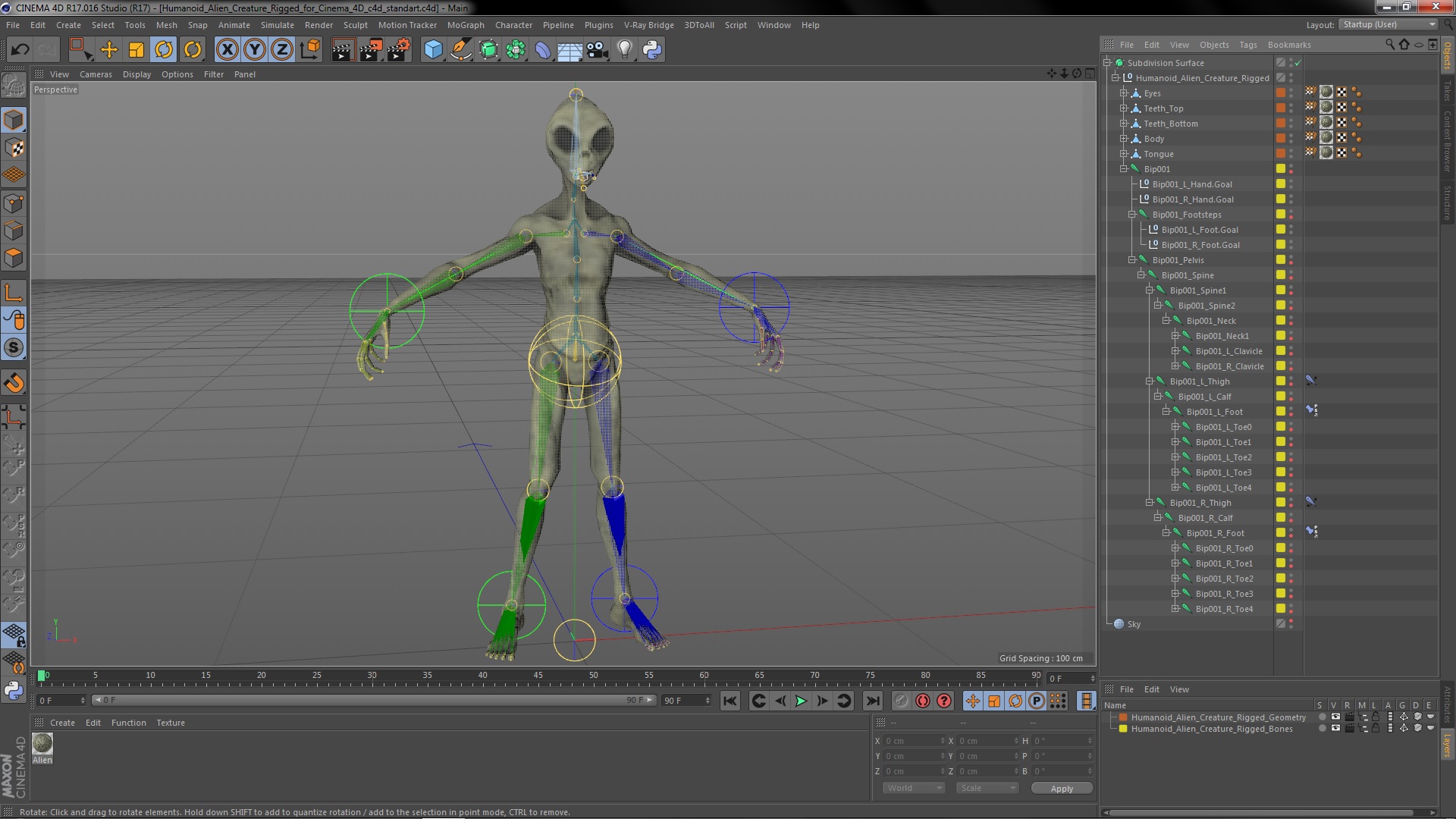Click the Apply button
The height and width of the screenshot is (819, 1456).
coord(1062,789)
